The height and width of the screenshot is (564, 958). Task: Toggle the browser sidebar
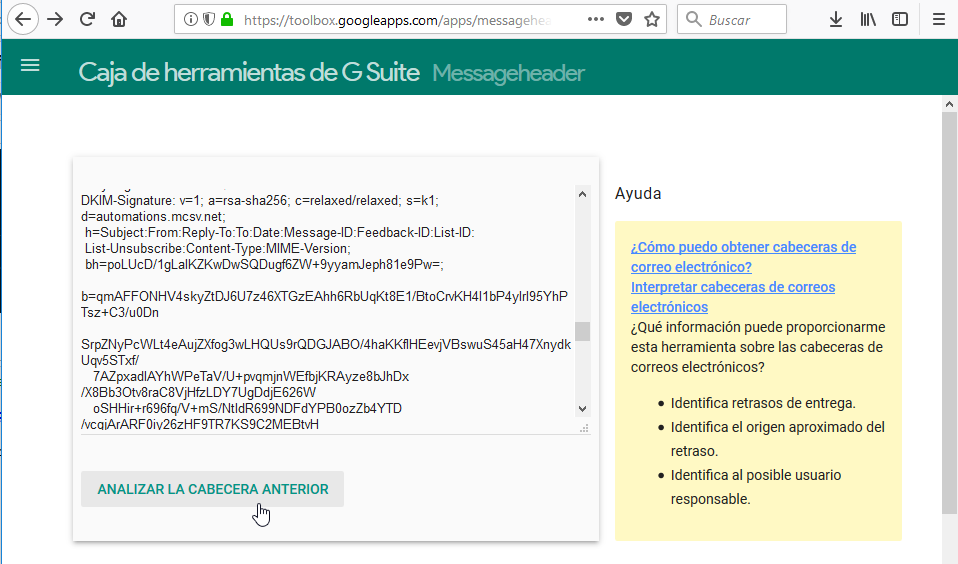tap(900, 20)
